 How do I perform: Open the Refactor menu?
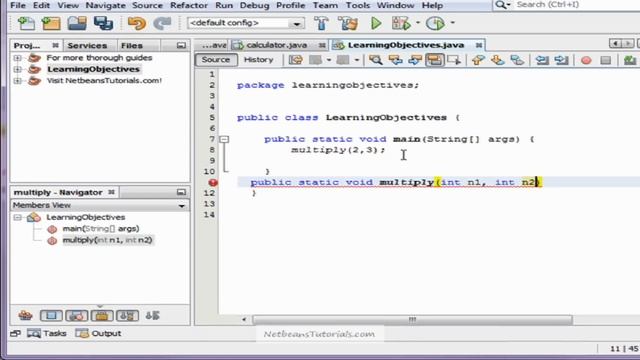coord(188,5)
